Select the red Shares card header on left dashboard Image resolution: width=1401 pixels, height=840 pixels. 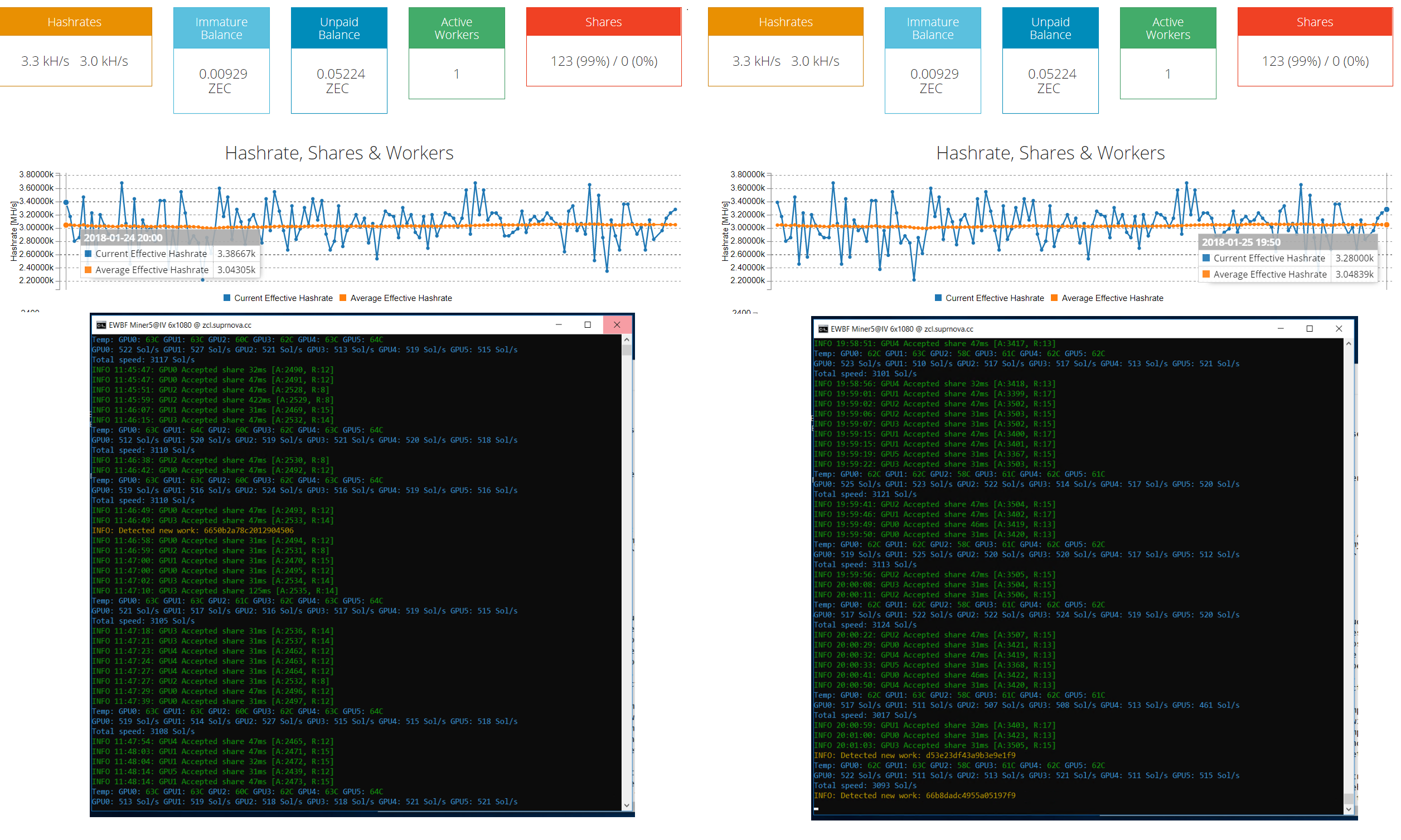click(603, 22)
